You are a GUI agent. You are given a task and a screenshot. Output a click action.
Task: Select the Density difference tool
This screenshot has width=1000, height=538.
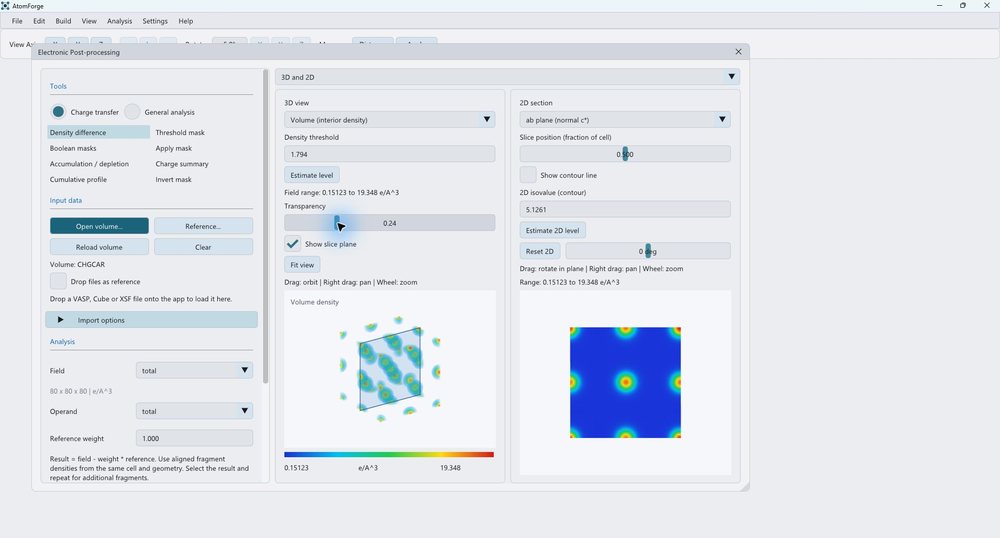point(98,132)
